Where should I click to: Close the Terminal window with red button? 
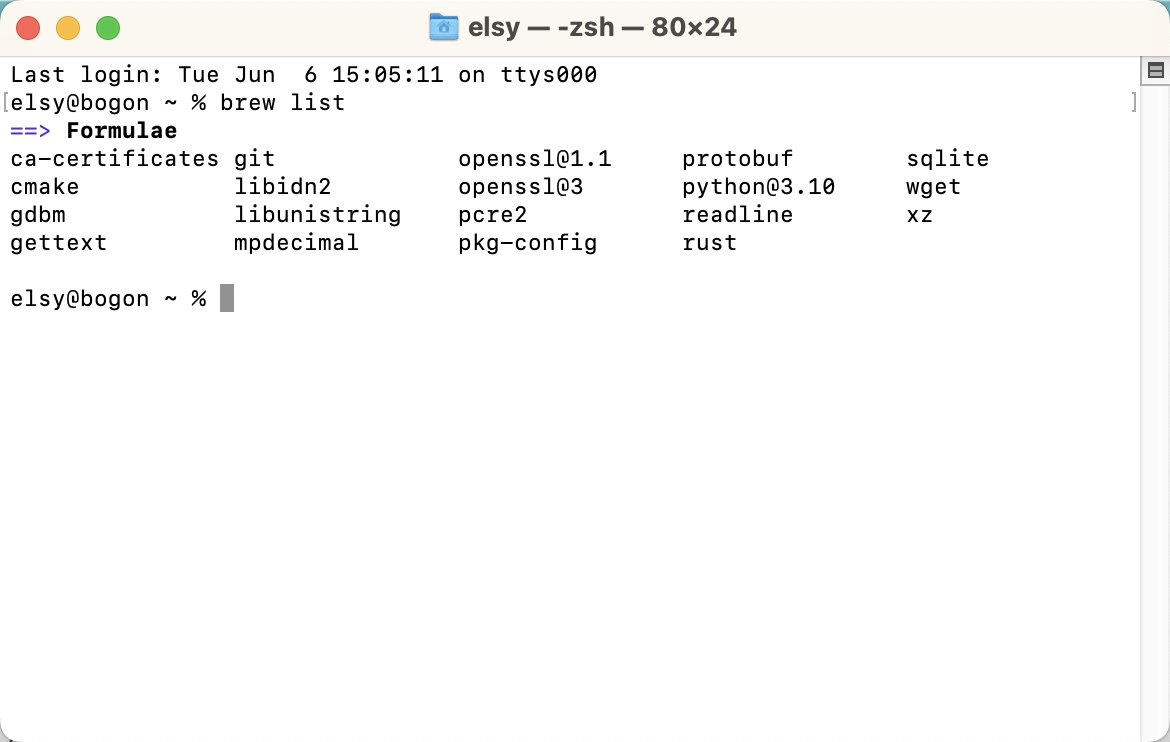28,28
